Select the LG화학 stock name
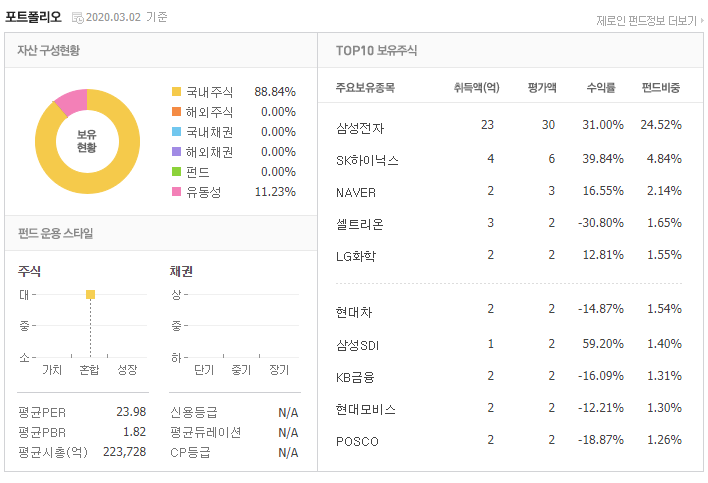 coord(356,256)
